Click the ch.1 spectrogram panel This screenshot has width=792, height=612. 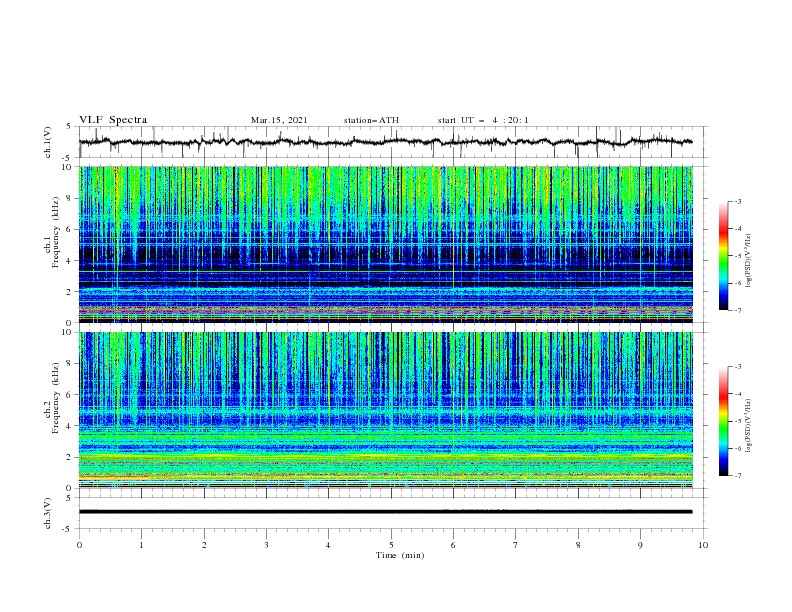pyautogui.click(x=386, y=244)
